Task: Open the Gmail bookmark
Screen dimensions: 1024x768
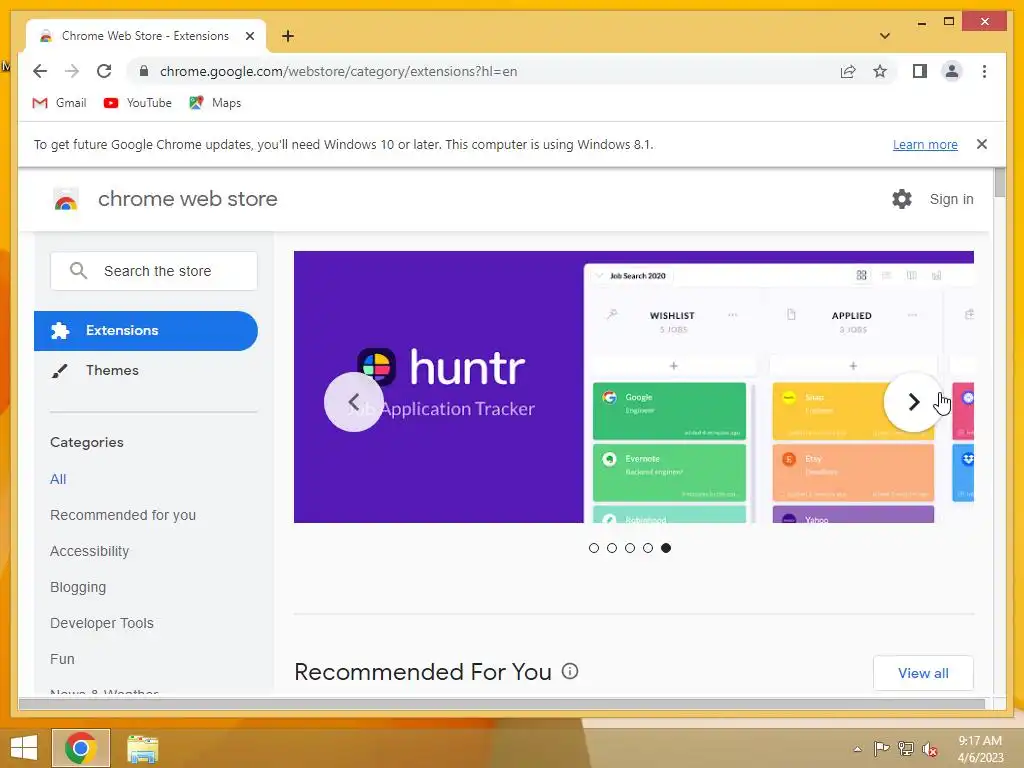Action: pyautogui.click(x=59, y=103)
